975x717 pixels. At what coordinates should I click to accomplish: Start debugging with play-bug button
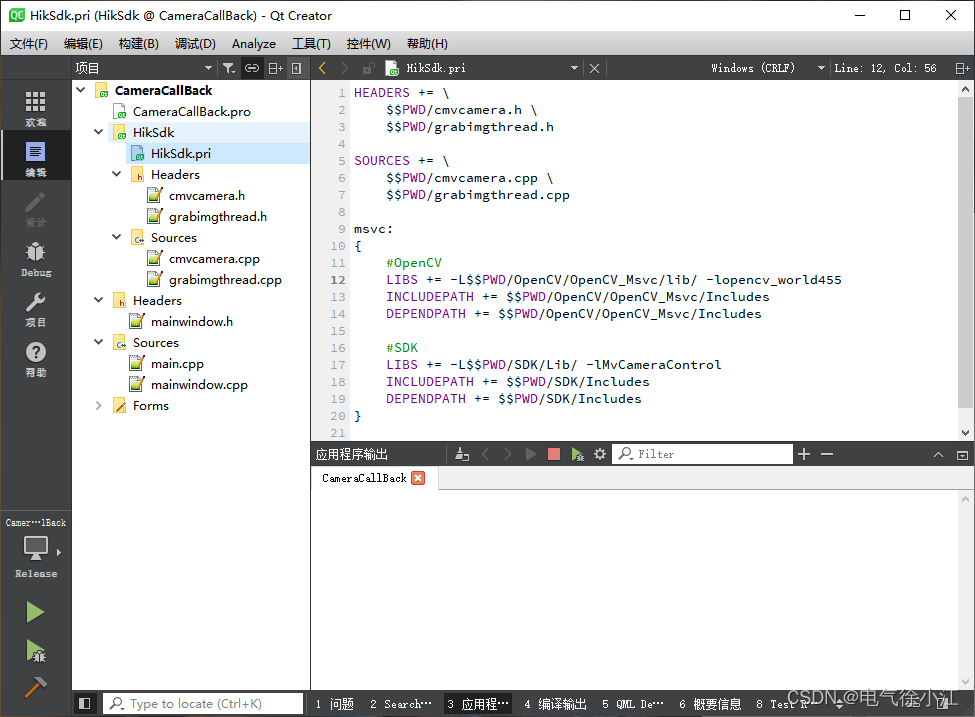pos(35,650)
